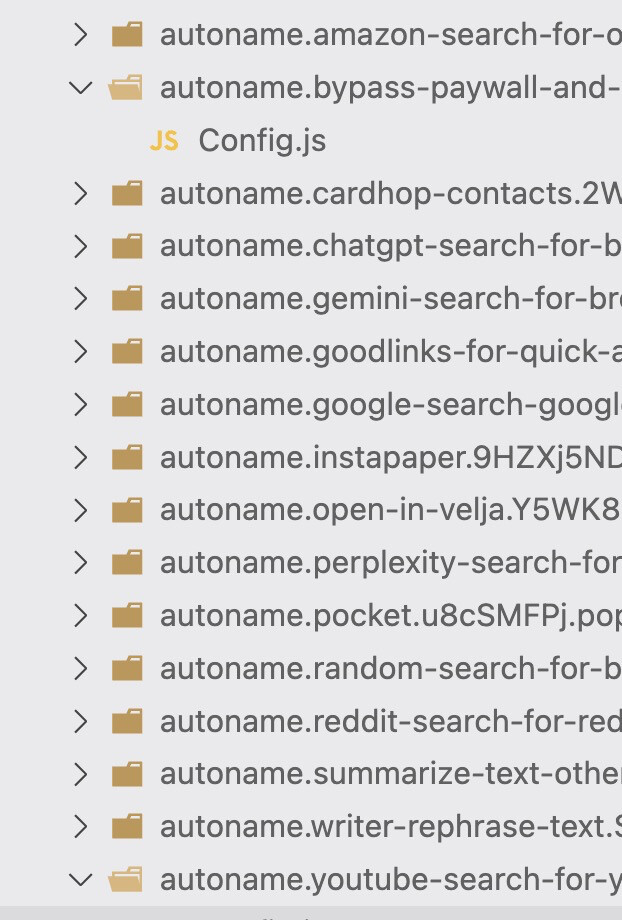The width and height of the screenshot is (622, 920).
Task: Expand the autoname.perplexity-search folder
Action: 80,563
